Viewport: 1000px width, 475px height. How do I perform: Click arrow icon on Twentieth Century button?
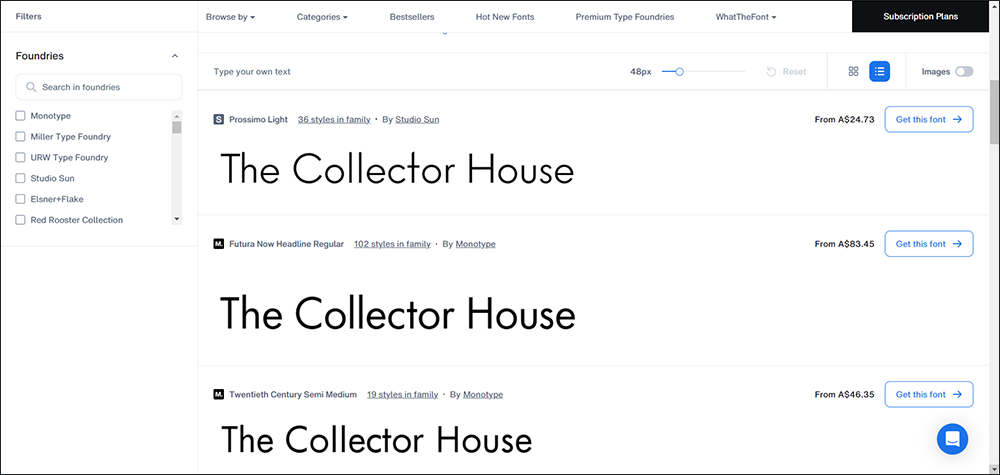(957, 395)
